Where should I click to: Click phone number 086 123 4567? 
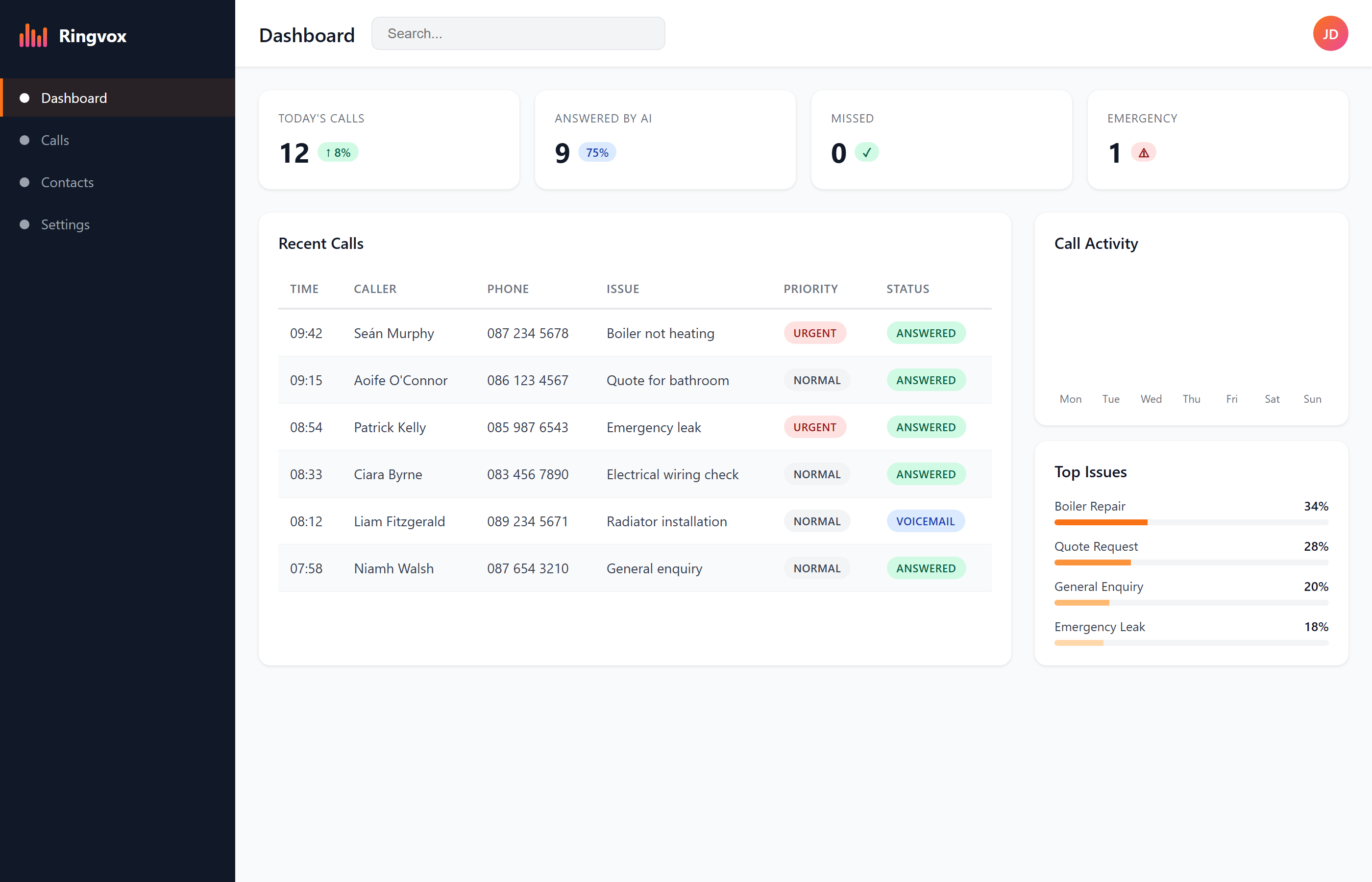pos(527,380)
